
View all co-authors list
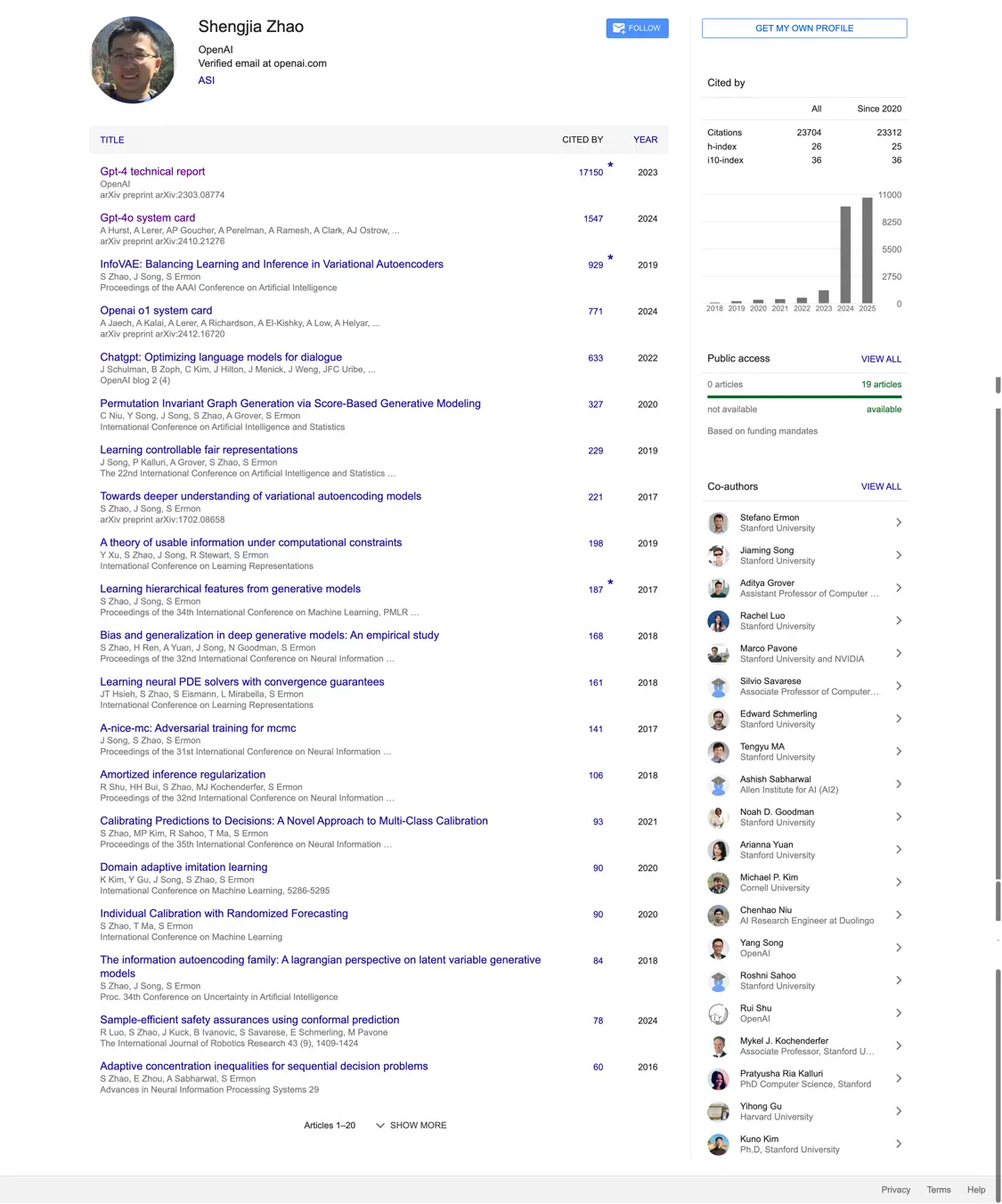(881, 487)
